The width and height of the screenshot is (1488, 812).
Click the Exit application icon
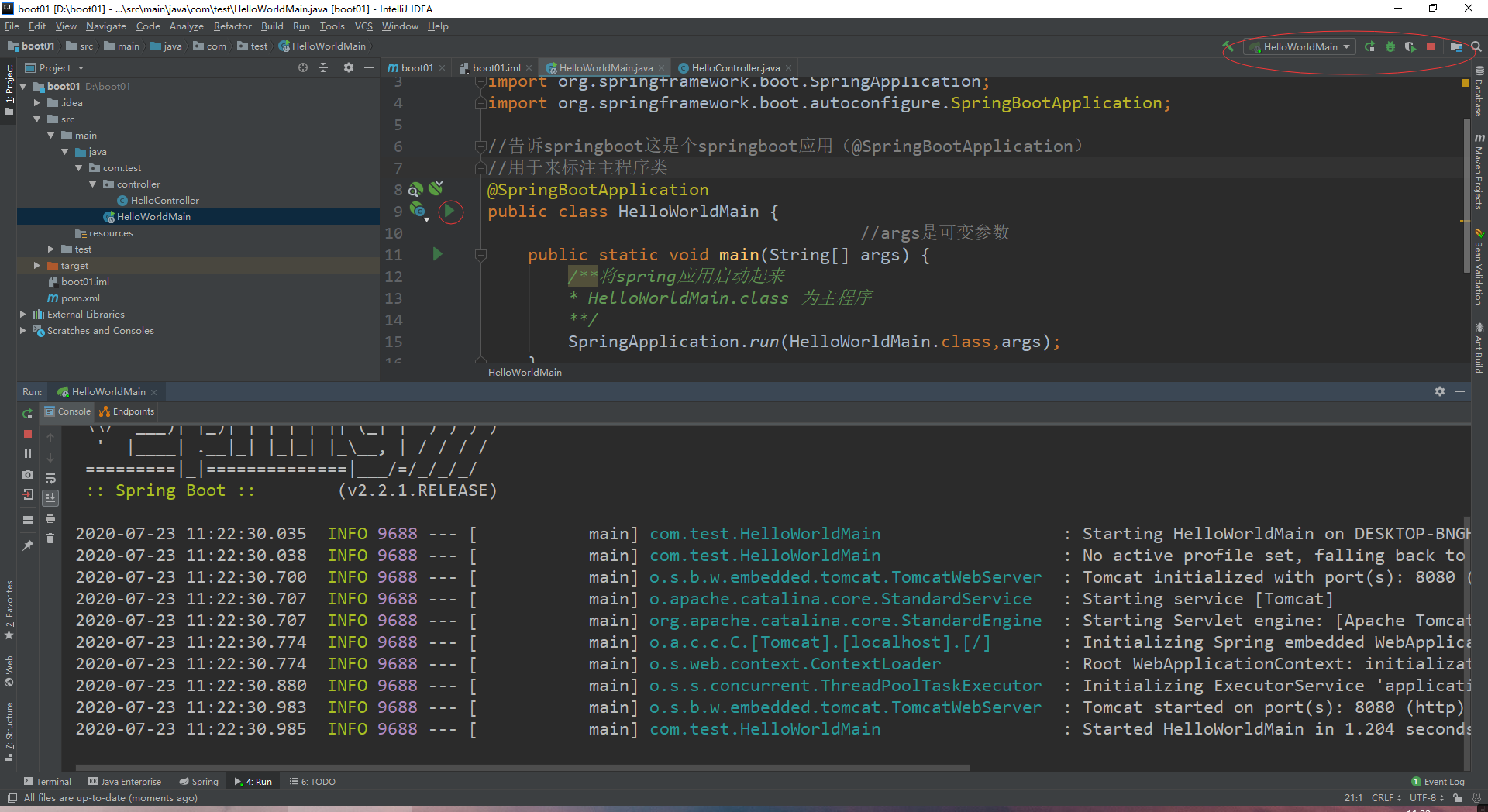pyautogui.click(x=28, y=494)
